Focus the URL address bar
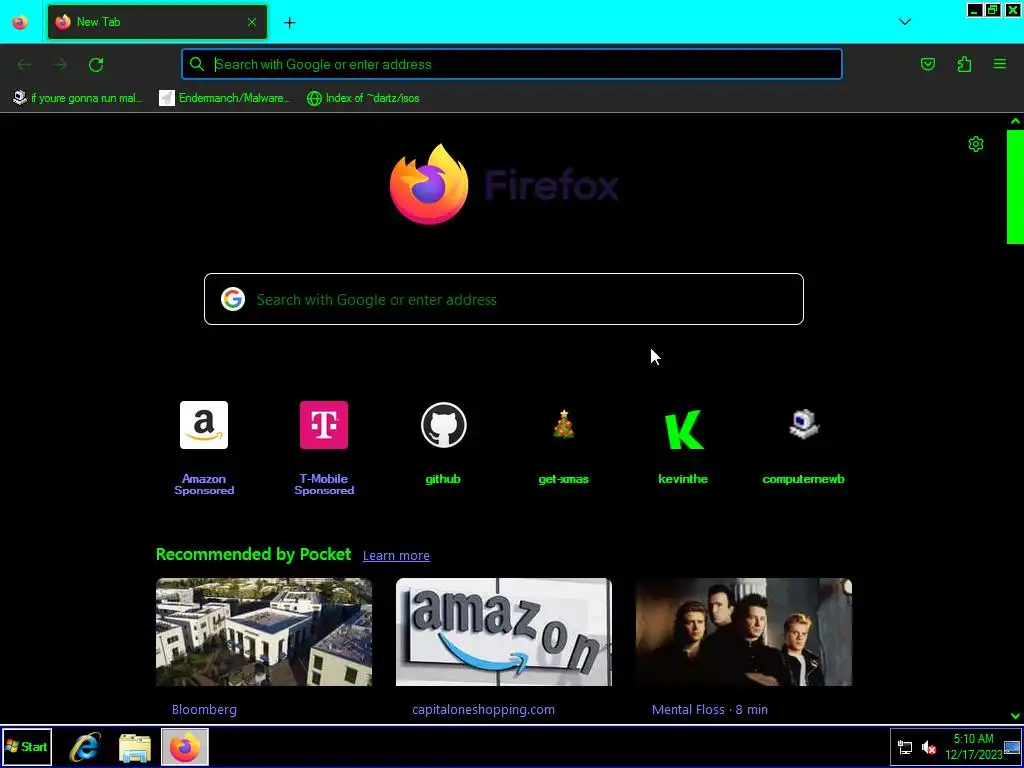Screen dimensions: 1024x768 [x=512, y=64]
